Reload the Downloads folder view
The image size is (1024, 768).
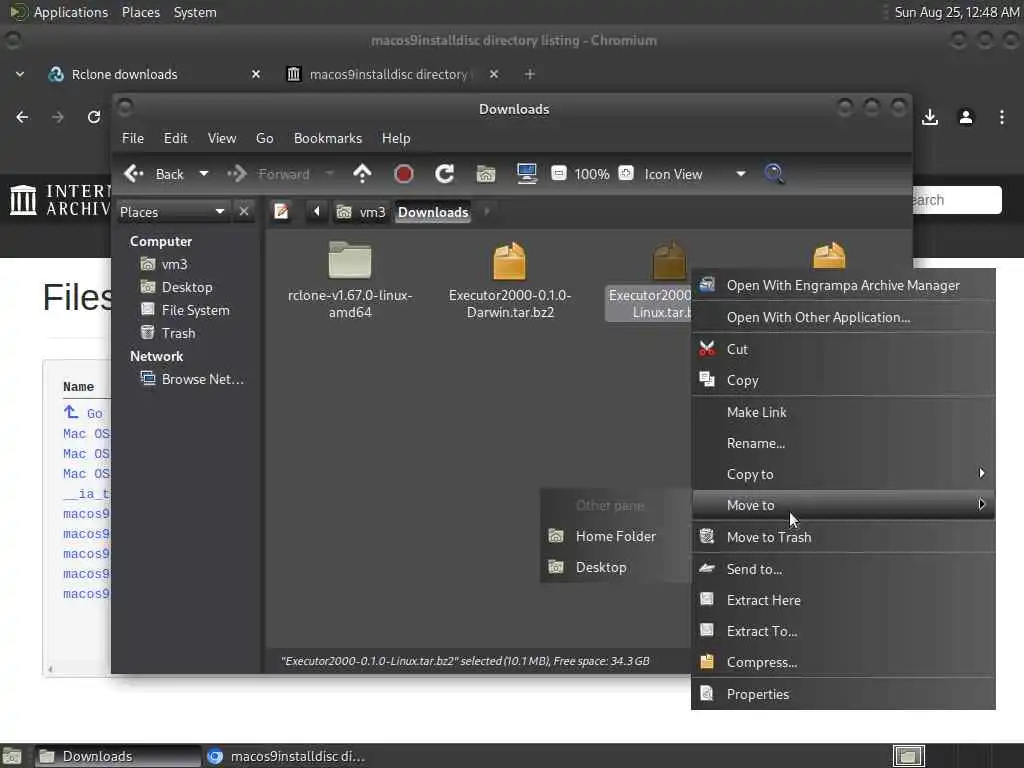[x=445, y=174]
